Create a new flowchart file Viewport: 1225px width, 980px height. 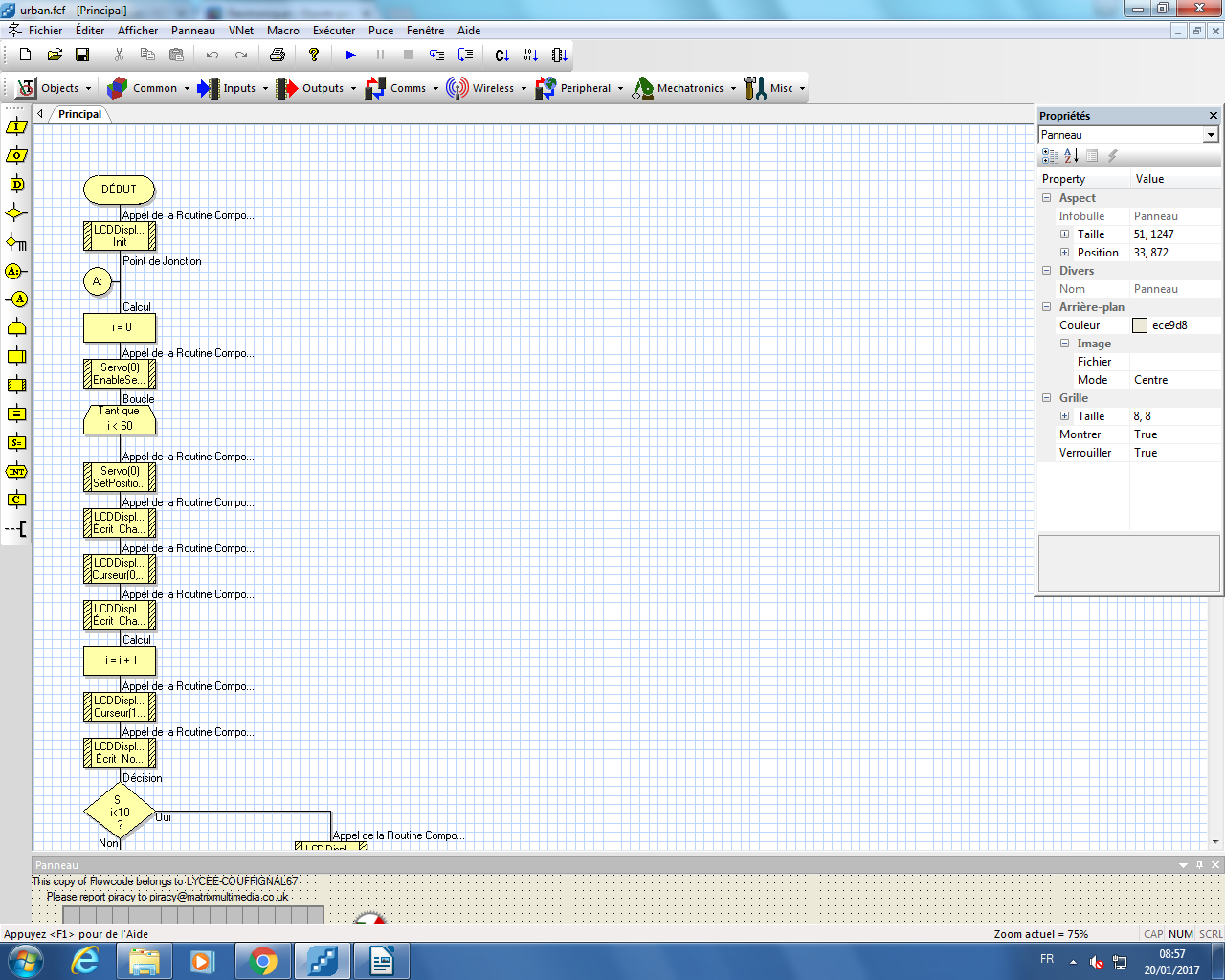(x=26, y=55)
